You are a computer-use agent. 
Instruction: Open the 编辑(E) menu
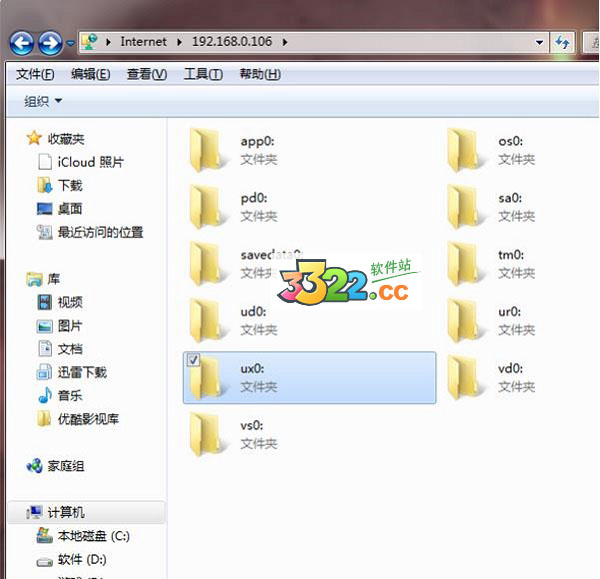click(x=90, y=74)
